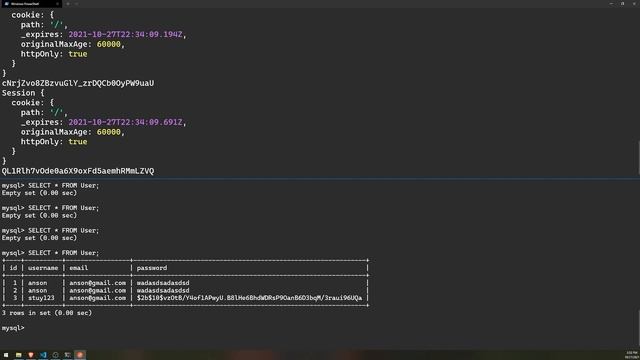Viewport: 640px width, 360px height.
Task: Click expires value 2021-10-27T22:34:09.691Z
Action: [125, 122]
